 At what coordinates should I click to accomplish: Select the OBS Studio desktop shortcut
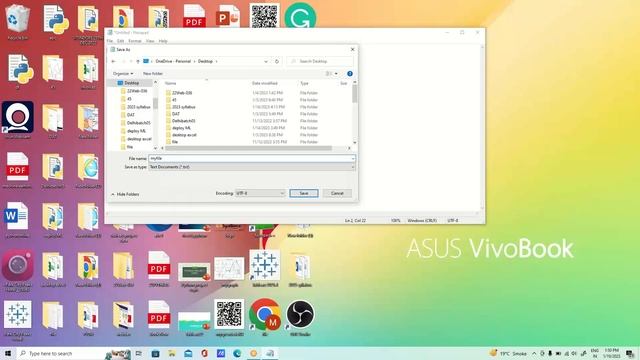point(300,318)
